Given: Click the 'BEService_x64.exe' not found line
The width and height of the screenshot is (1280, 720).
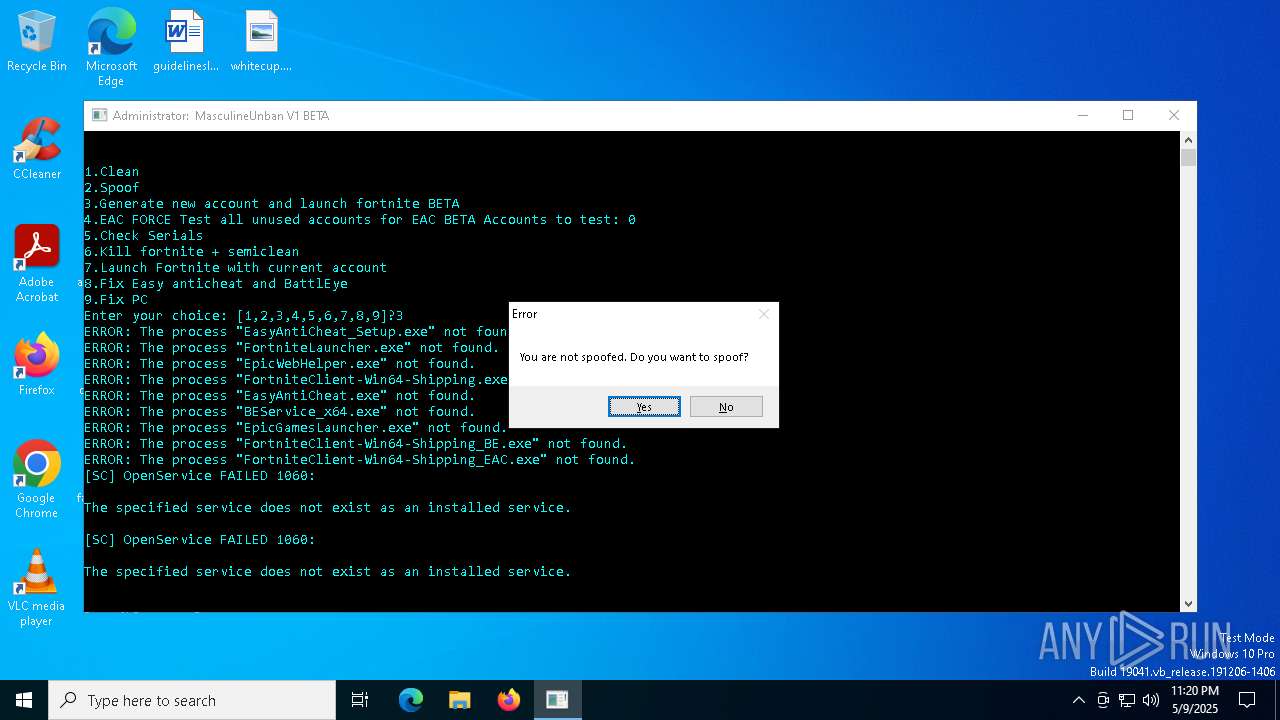Looking at the screenshot, I should point(280,411).
